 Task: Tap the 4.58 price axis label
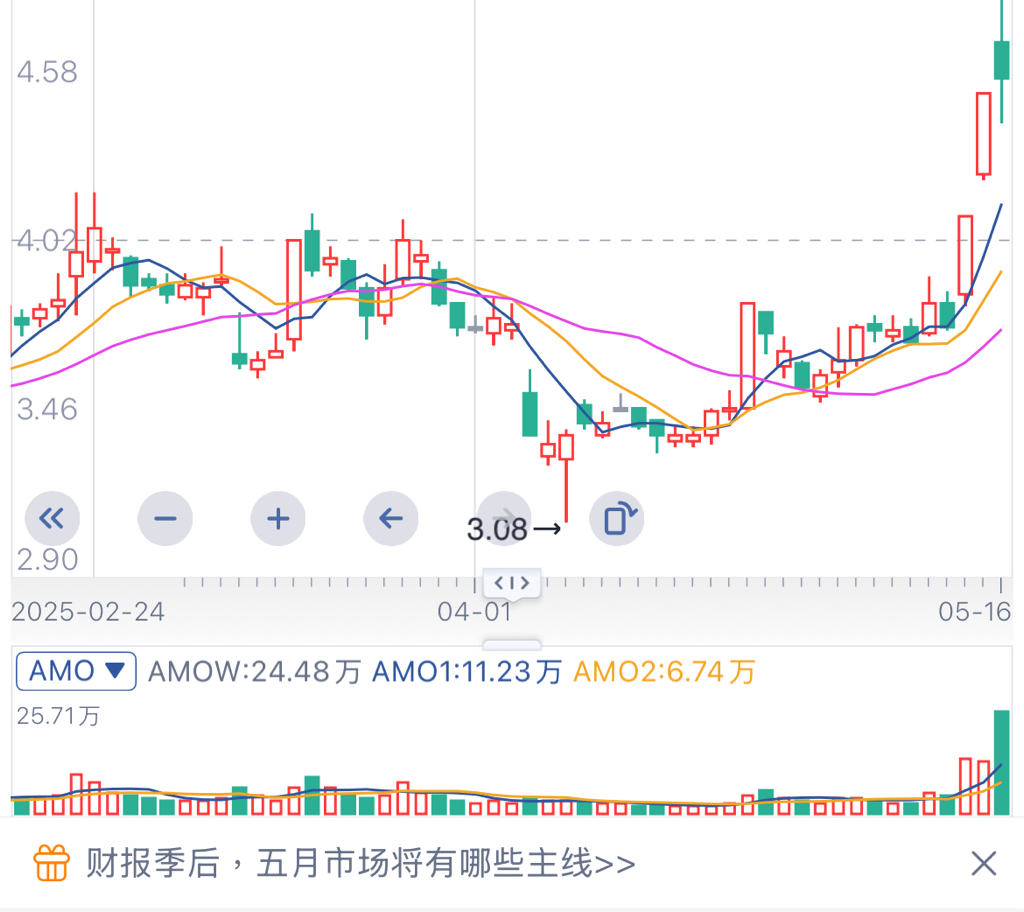47,72
